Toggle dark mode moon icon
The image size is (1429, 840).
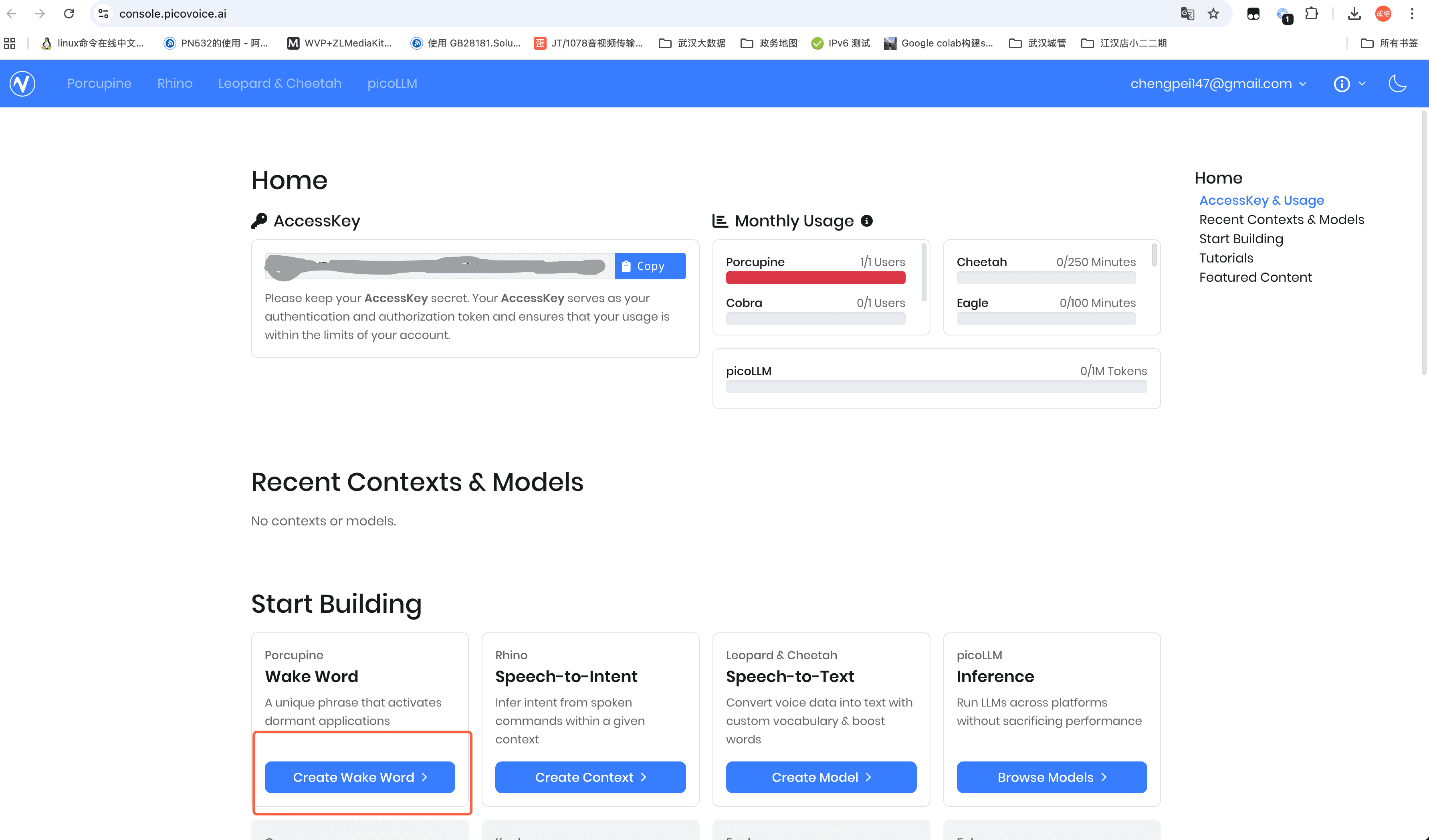[1397, 83]
